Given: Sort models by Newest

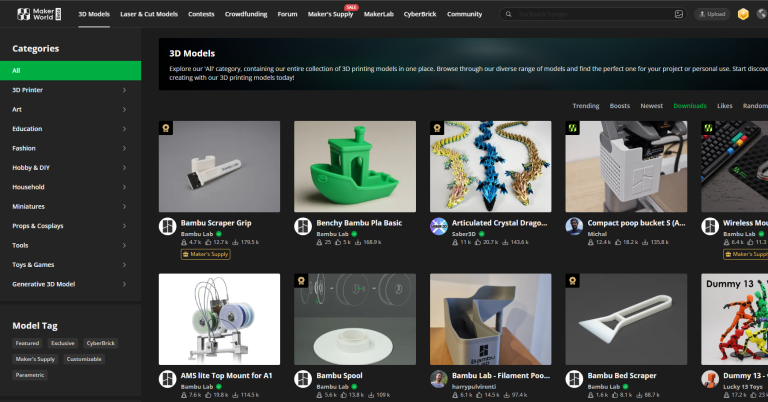Looking at the screenshot, I should [x=651, y=106].
